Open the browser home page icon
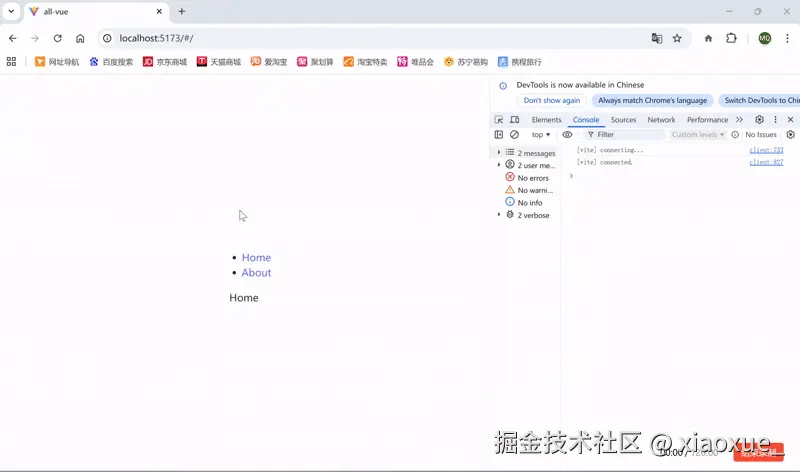The height and width of the screenshot is (472, 800). click(80, 38)
